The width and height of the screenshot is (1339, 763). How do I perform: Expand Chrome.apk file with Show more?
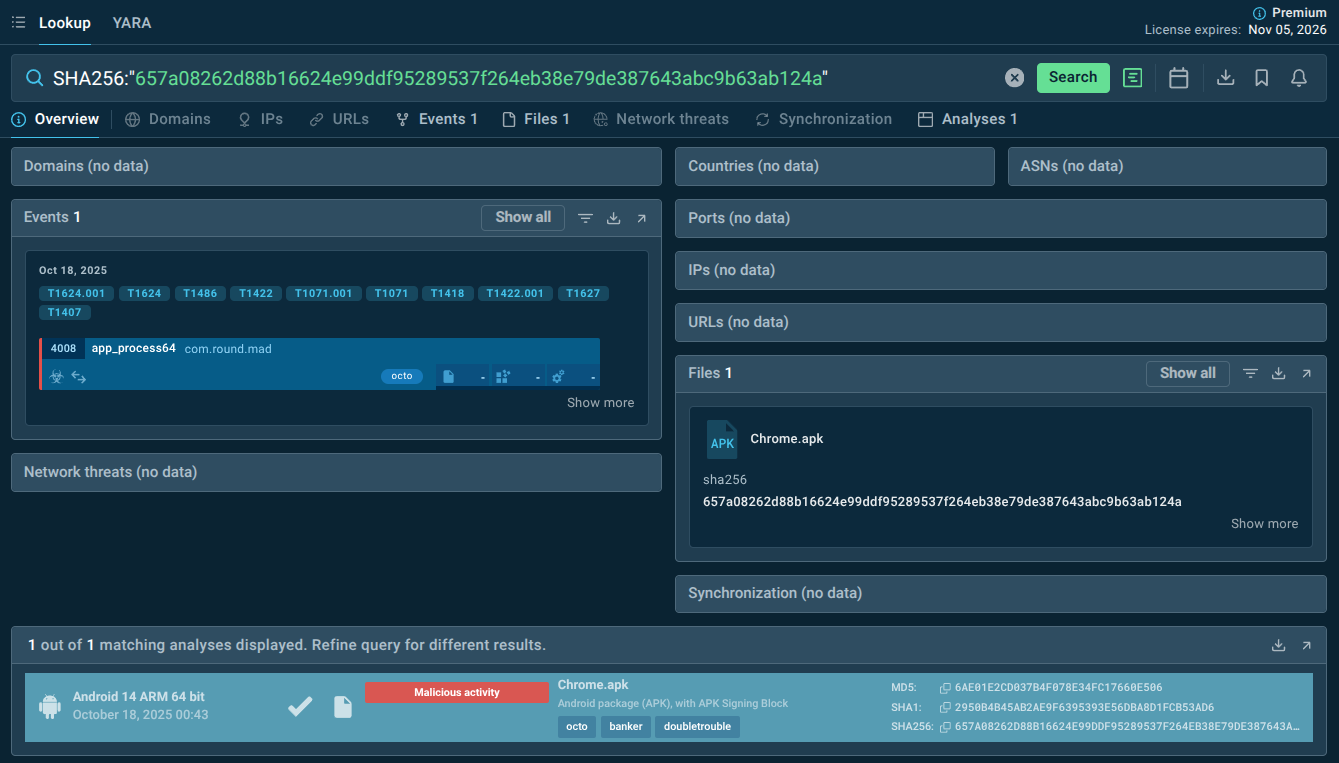point(1264,523)
